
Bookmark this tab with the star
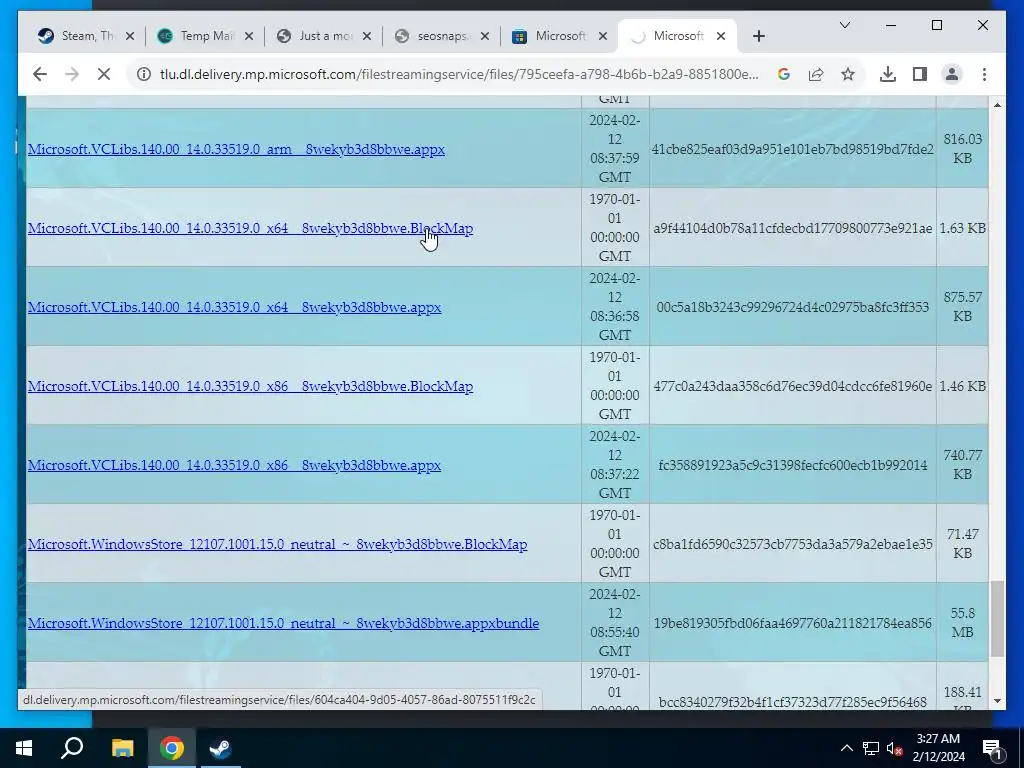pos(848,74)
